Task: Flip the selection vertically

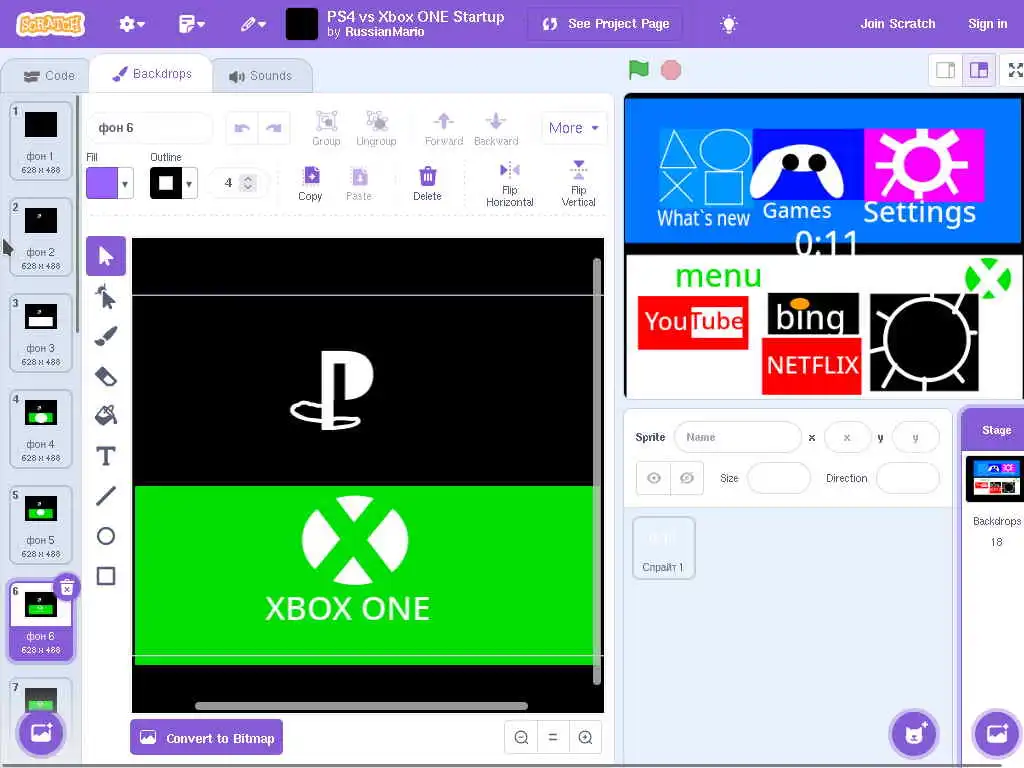Action: 579,184
